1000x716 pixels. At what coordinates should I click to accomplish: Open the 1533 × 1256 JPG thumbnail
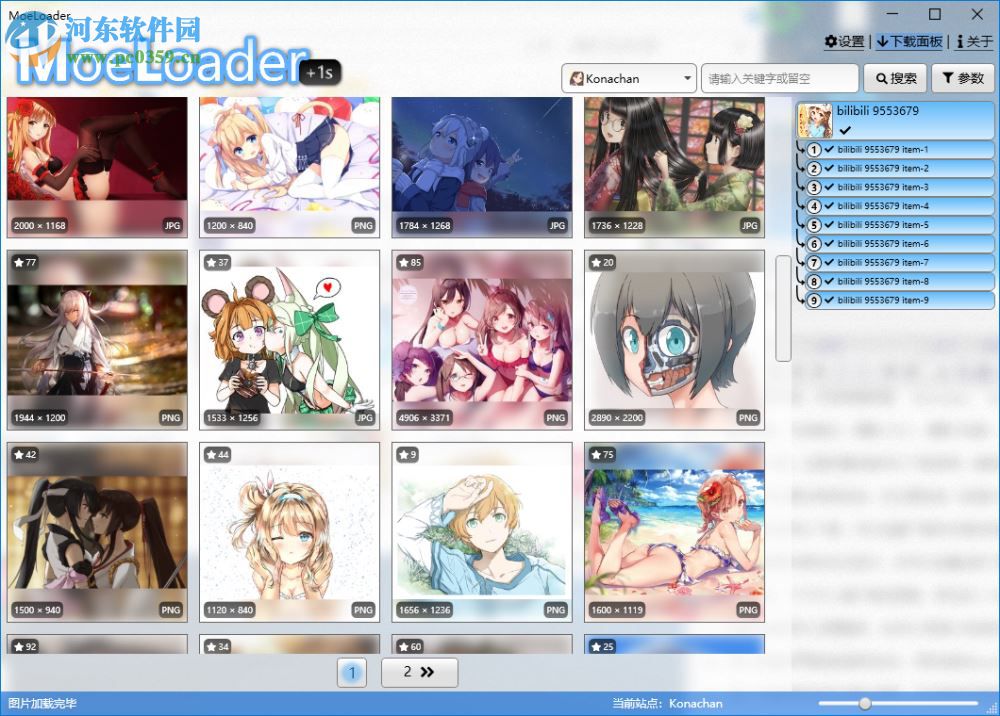[x=290, y=340]
